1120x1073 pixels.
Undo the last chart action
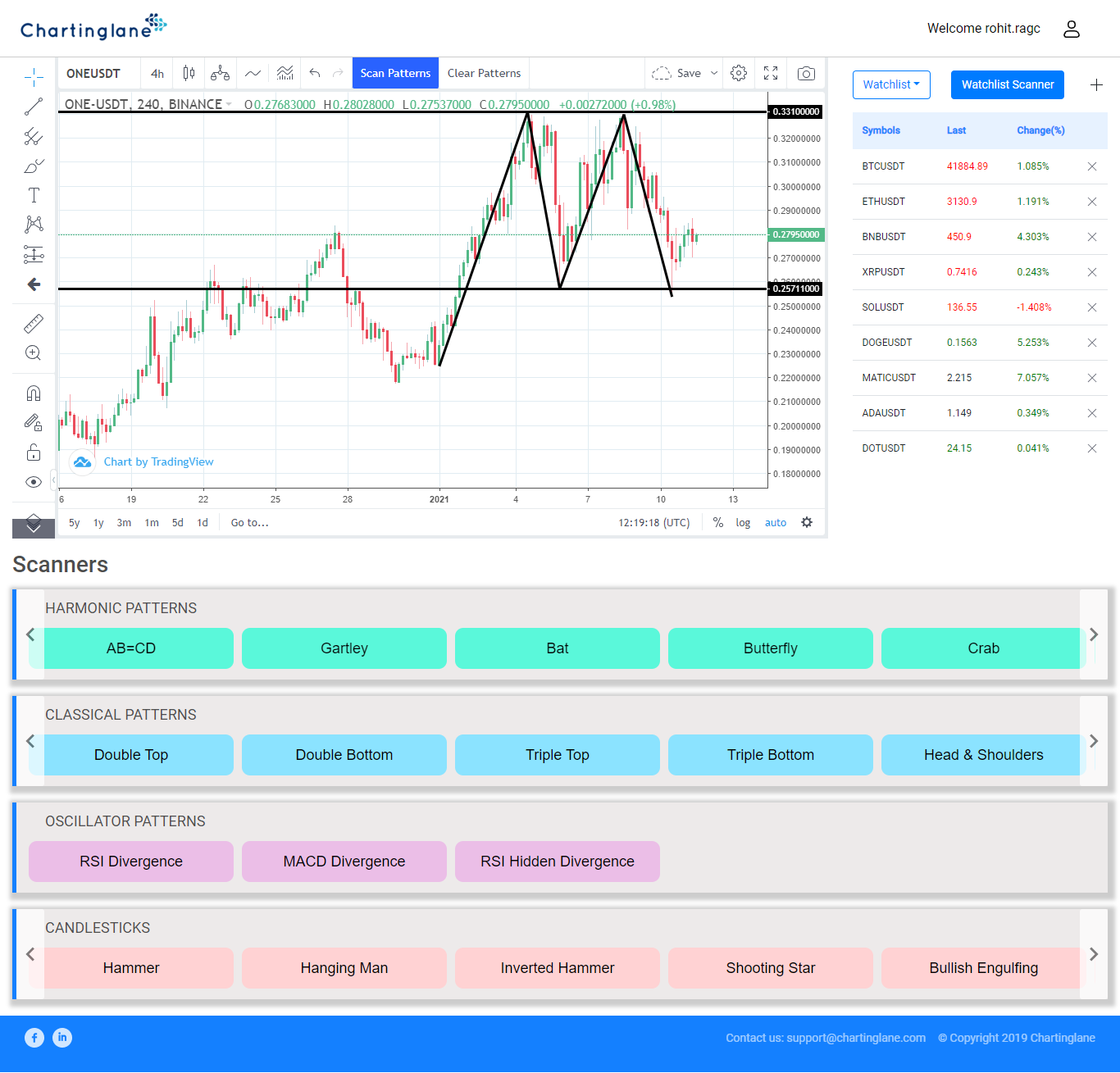(x=315, y=73)
